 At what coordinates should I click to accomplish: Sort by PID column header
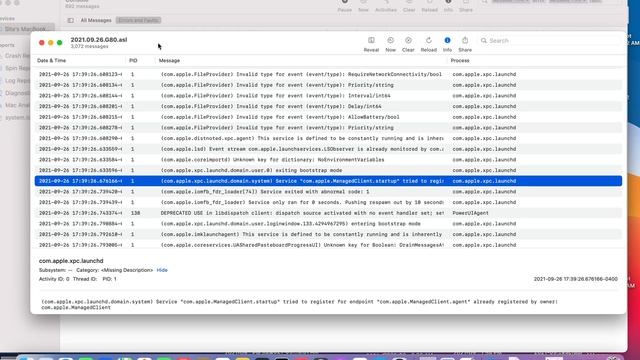coord(133,60)
